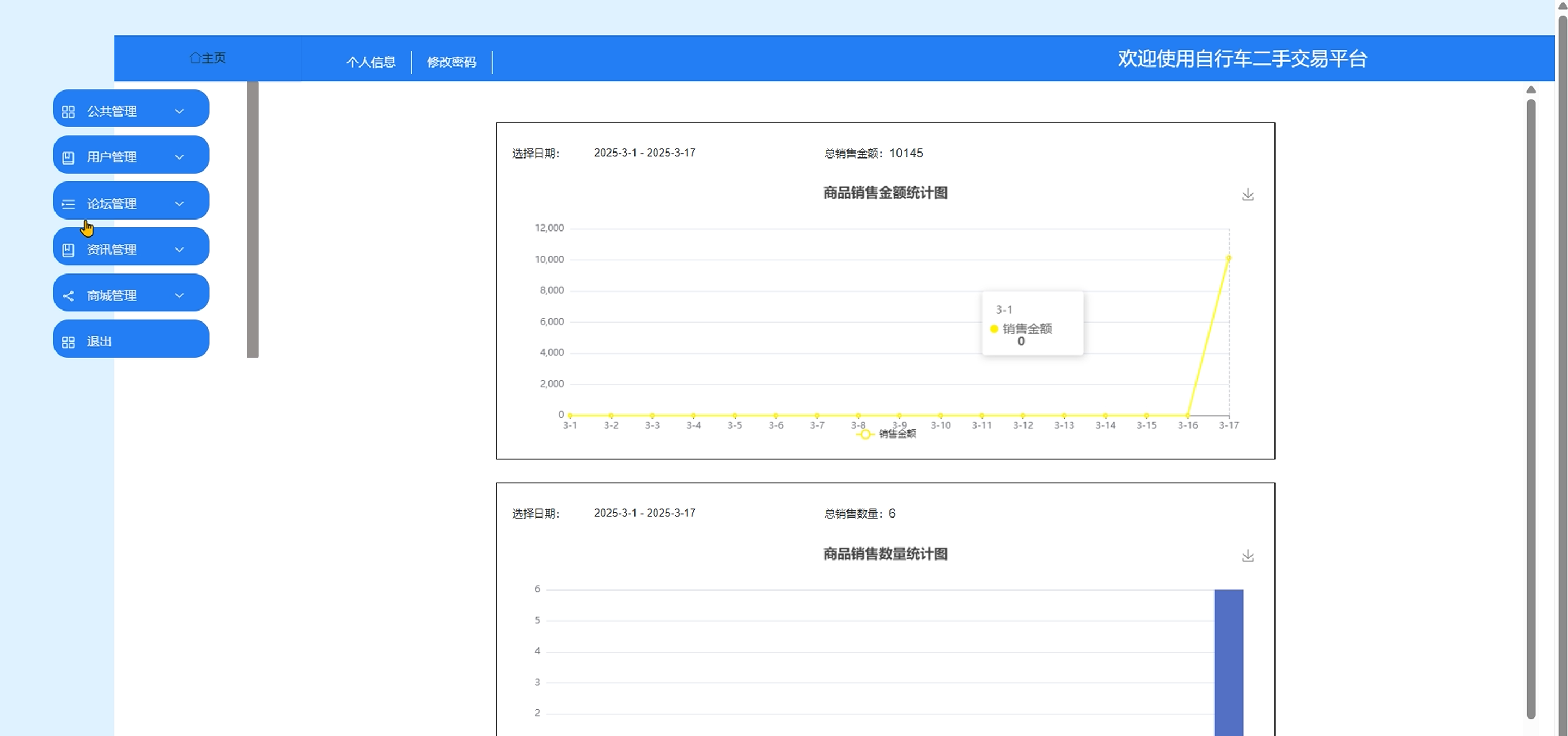The image size is (1568, 736).
Task: Expand the 用户管理 chevron
Action: pos(179,157)
